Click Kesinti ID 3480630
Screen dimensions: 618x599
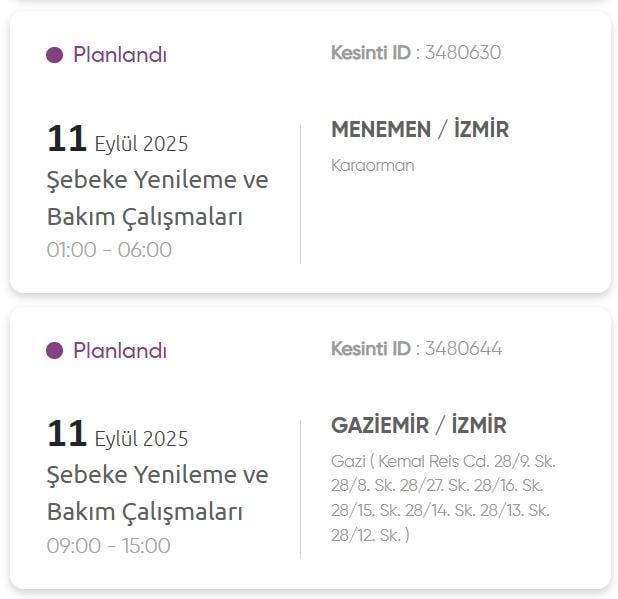416,53
